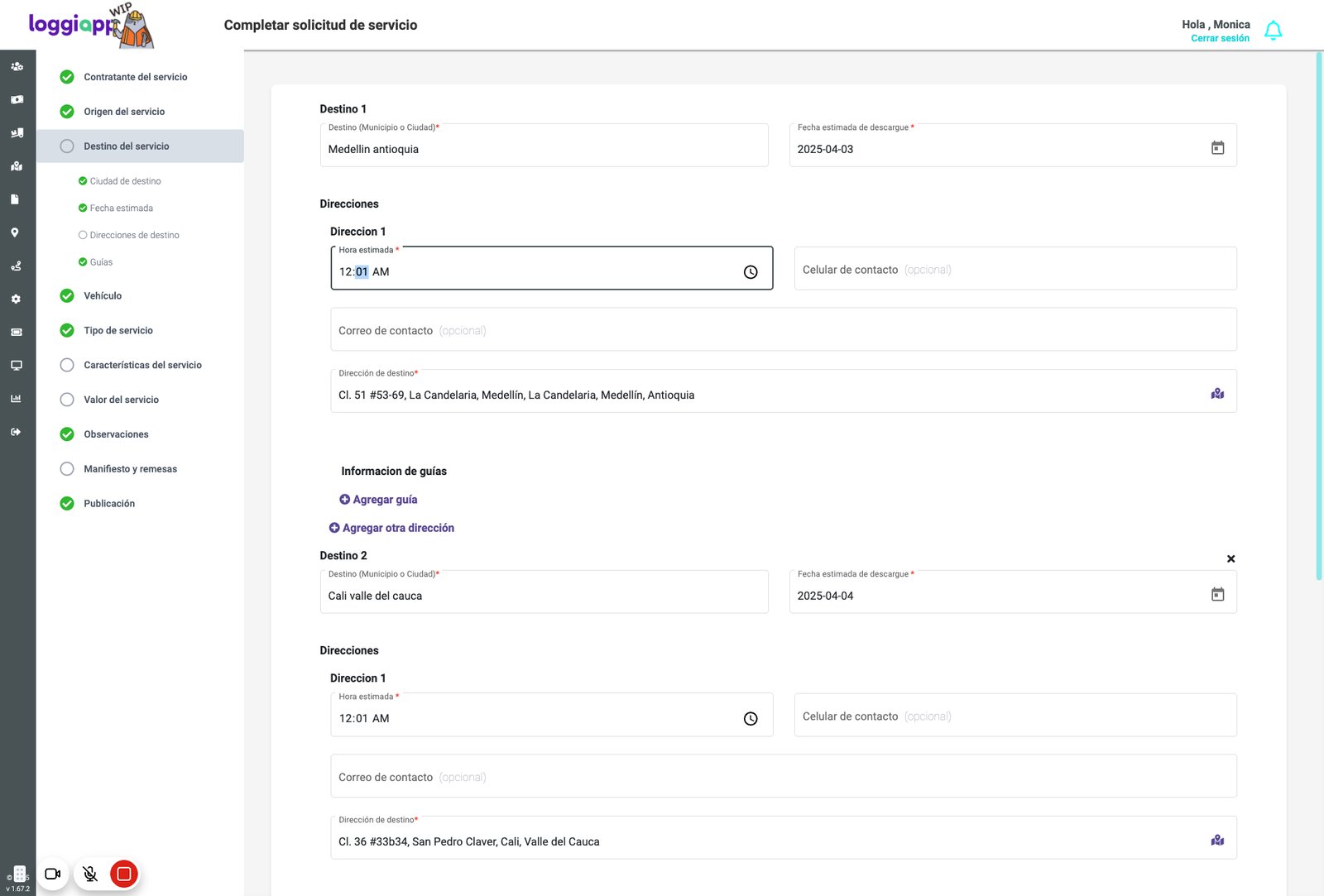Viewport: 1324px width, 896px height.
Task: Open the forklift cargo sidebar icon
Action: (17, 132)
